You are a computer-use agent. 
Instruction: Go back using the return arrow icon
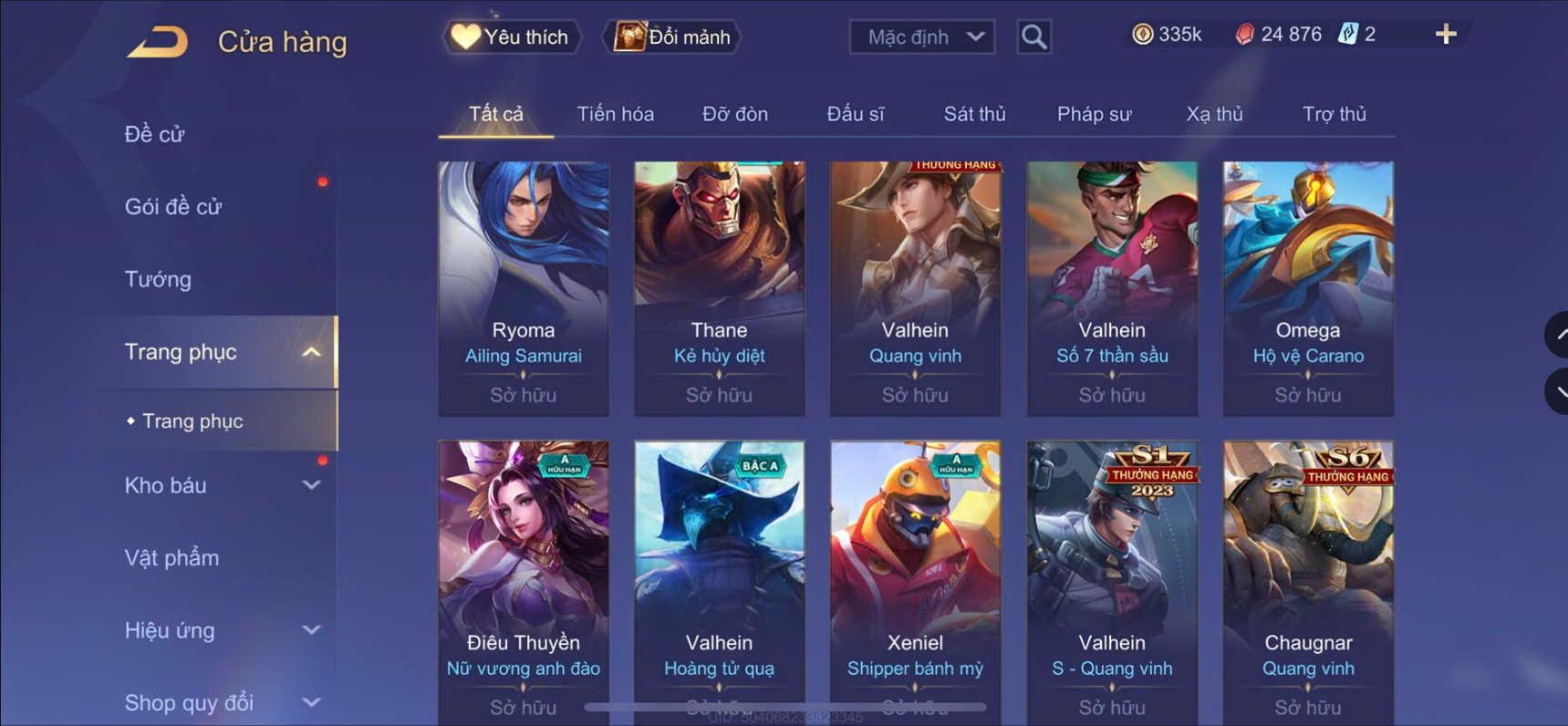click(157, 42)
